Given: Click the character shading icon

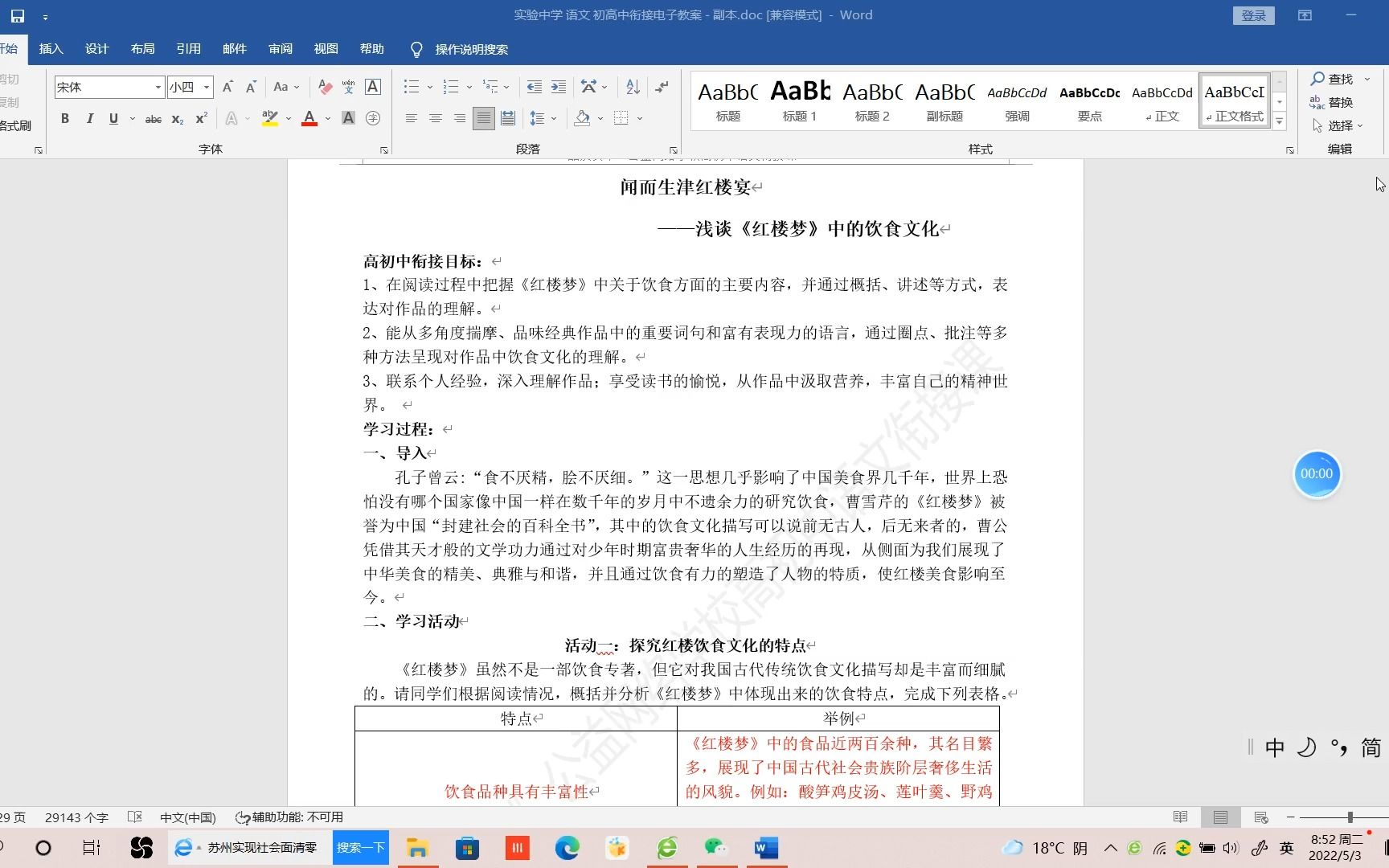Looking at the screenshot, I should click(348, 119).
